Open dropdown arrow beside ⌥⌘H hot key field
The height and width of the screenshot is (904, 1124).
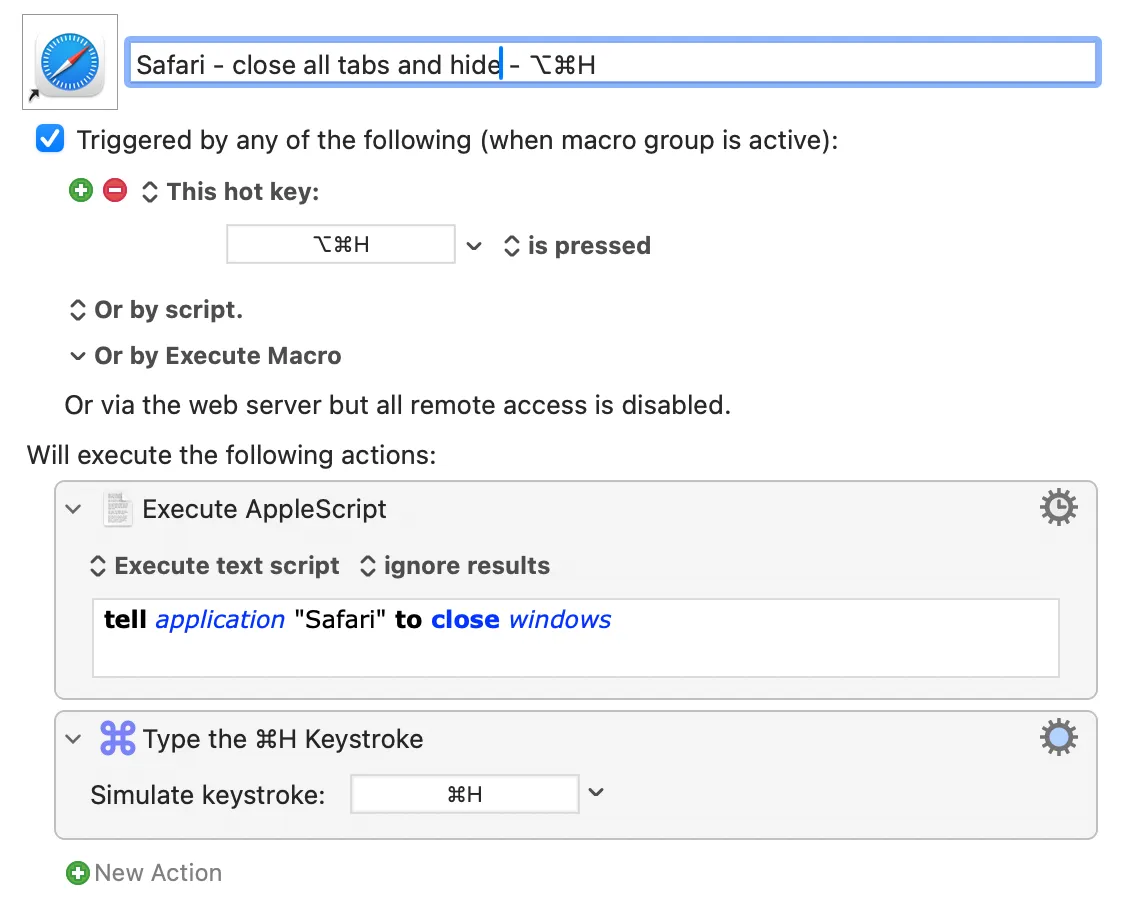pos(474,246)
